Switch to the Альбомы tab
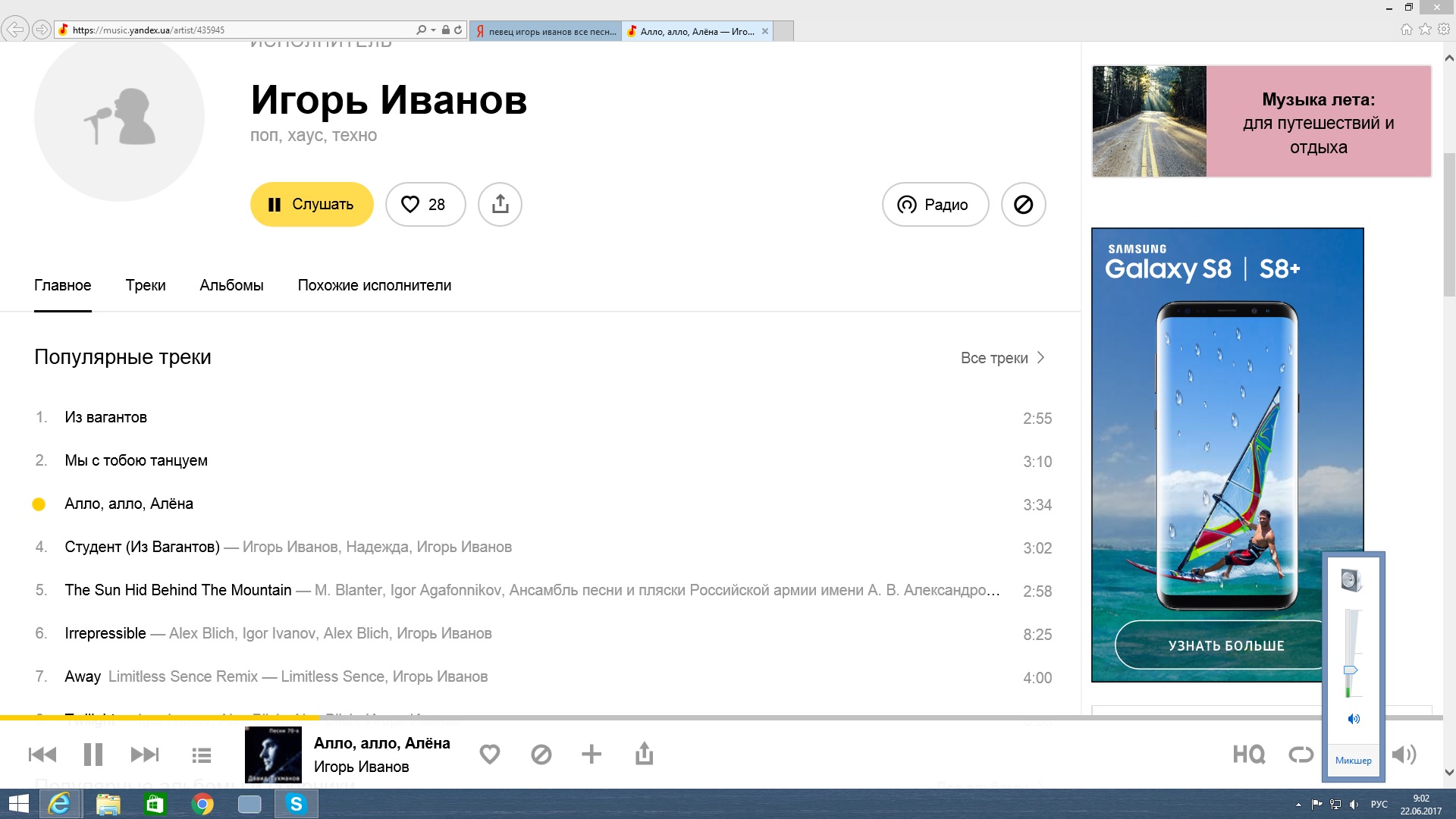This screenshot has height=819, width=1456. (x=231, y=286)
